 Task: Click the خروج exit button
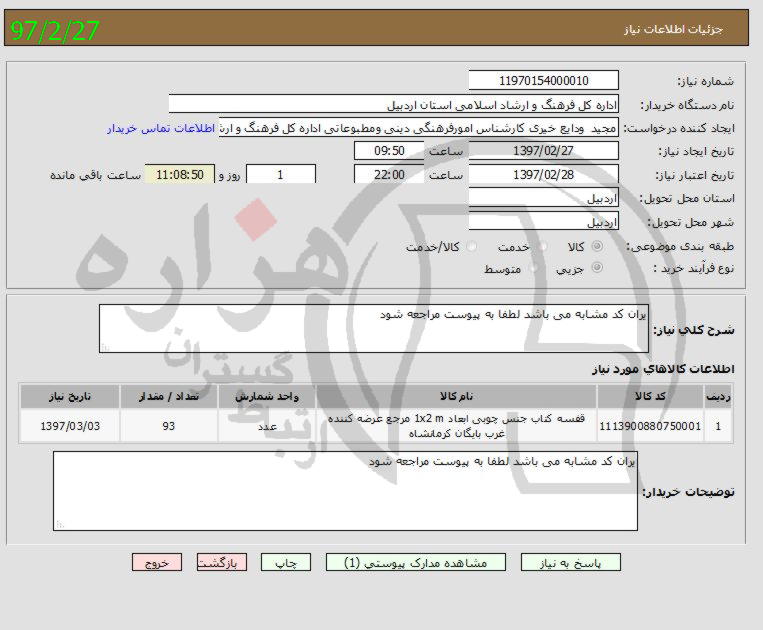coord(157,562)
